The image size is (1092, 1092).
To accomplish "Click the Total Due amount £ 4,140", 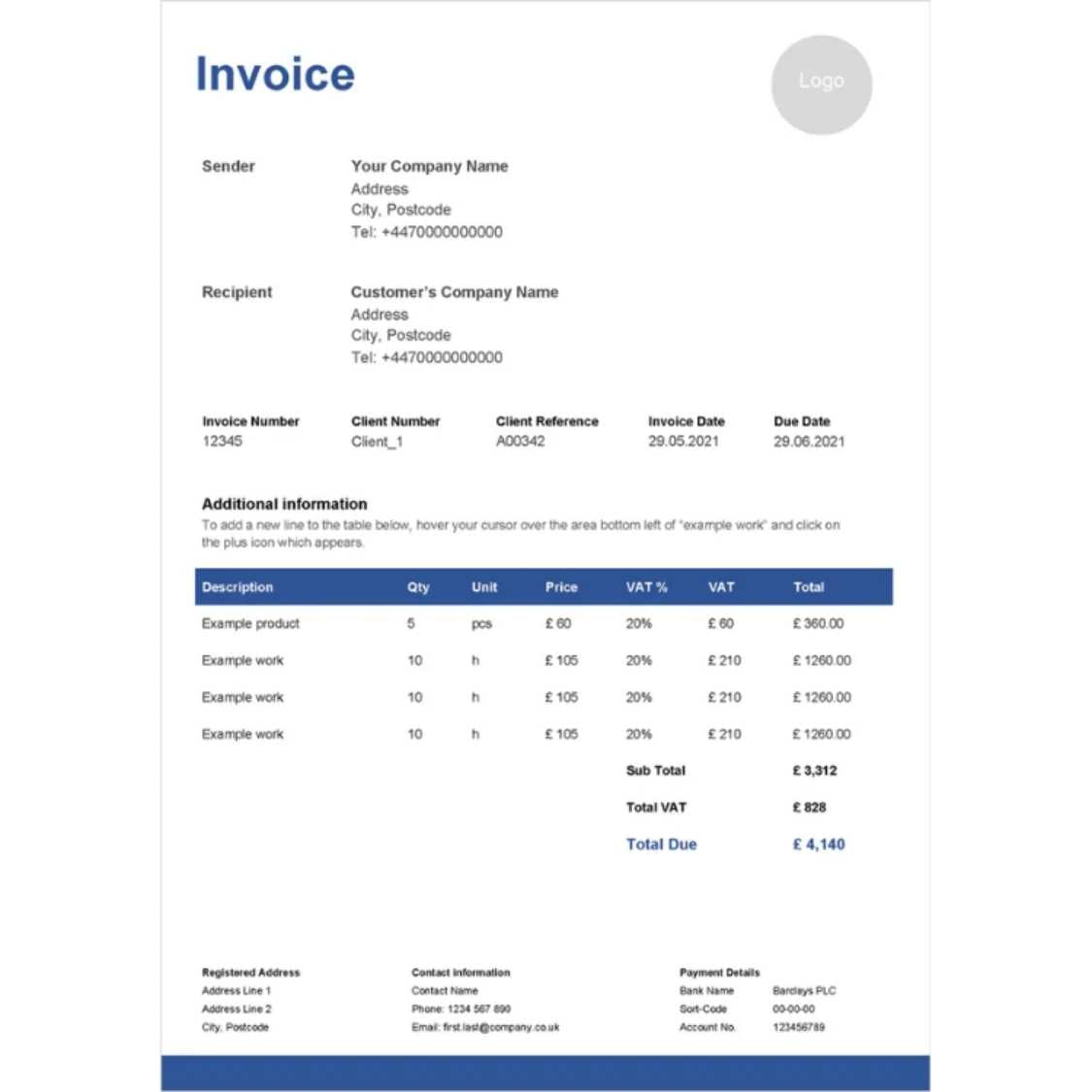I will click(x=818, y=844).
